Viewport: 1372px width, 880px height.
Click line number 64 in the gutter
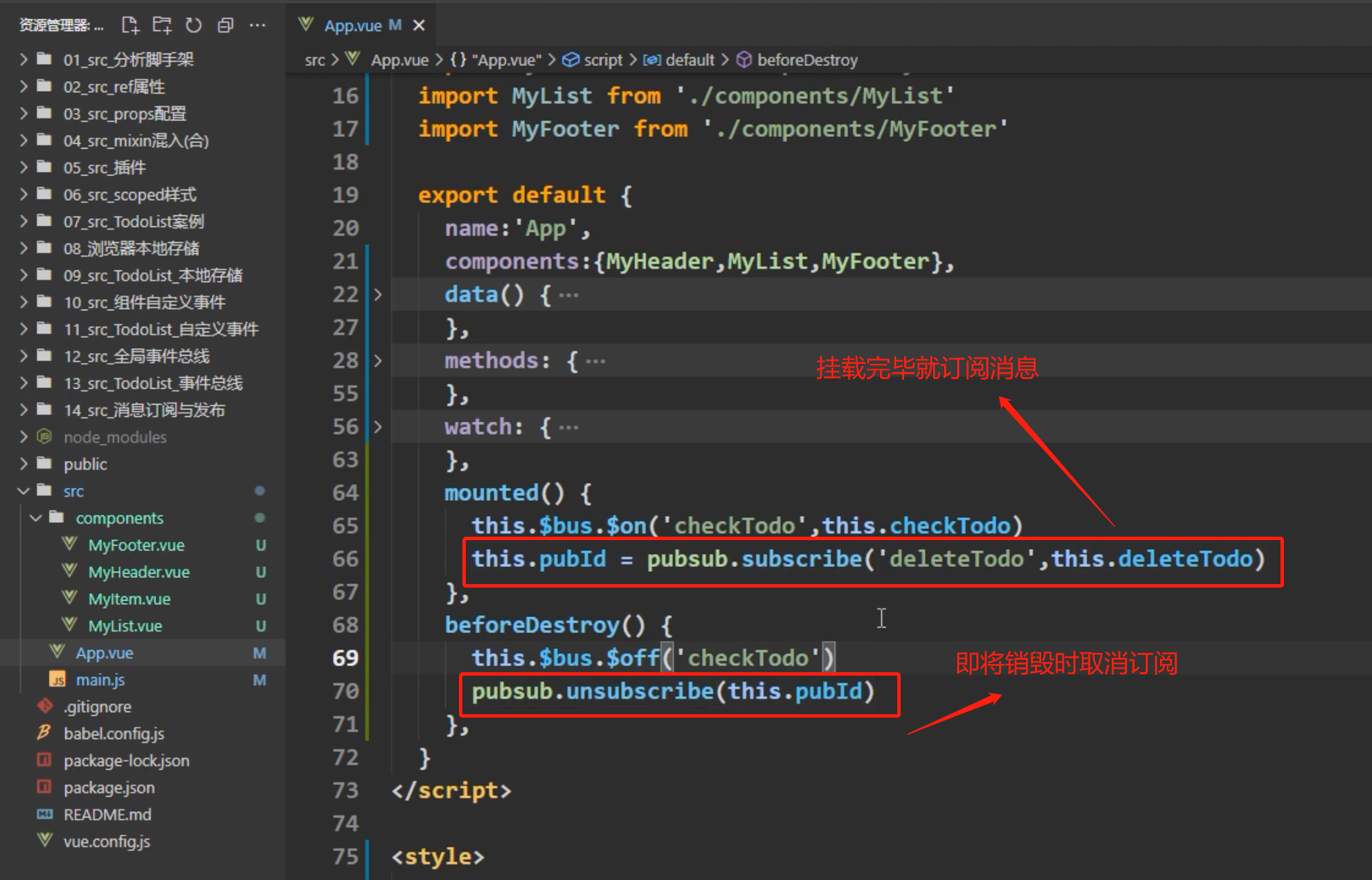pos(345,493)
